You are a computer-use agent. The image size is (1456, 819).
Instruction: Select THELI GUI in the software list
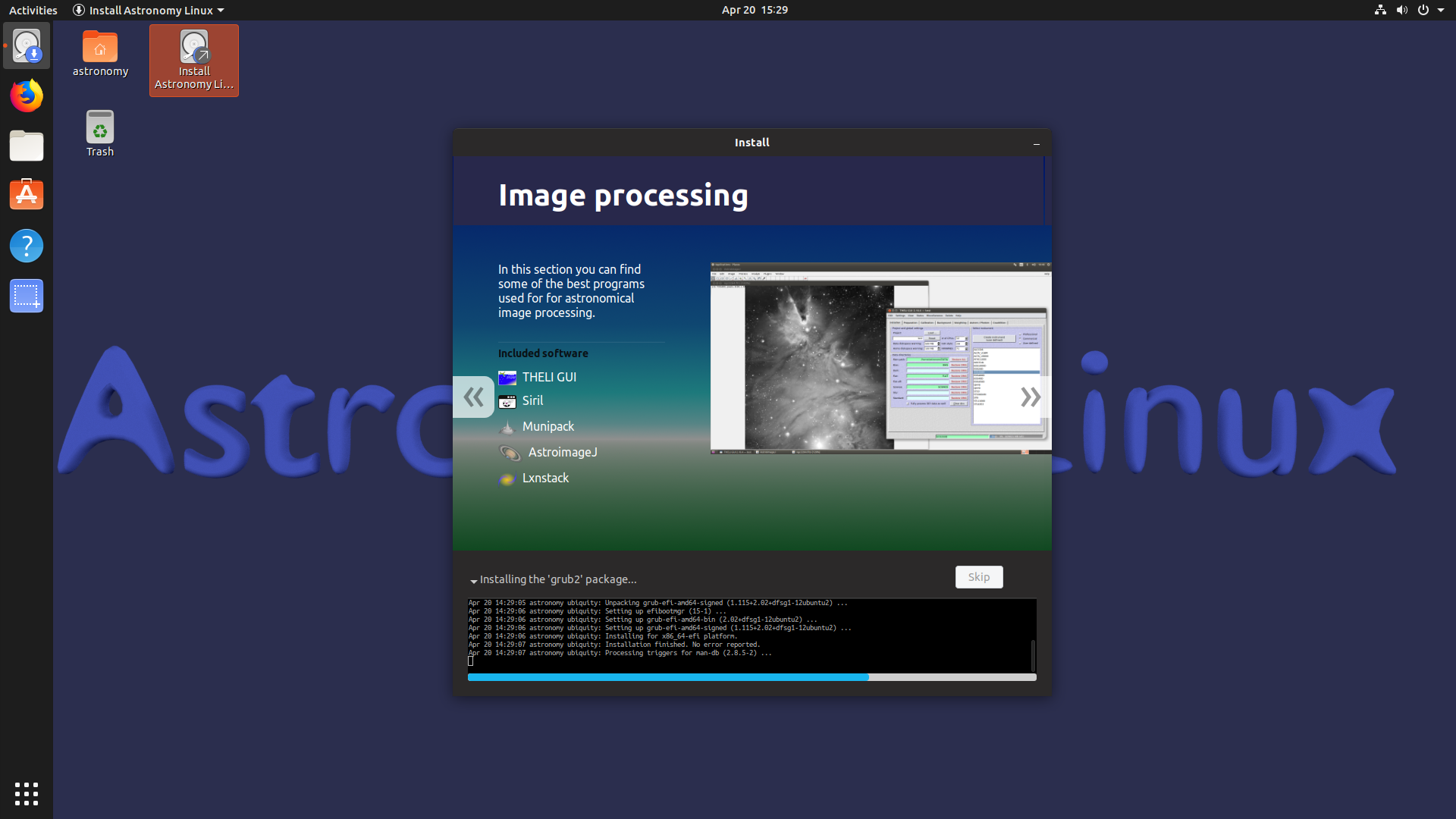tap(548, 377)
